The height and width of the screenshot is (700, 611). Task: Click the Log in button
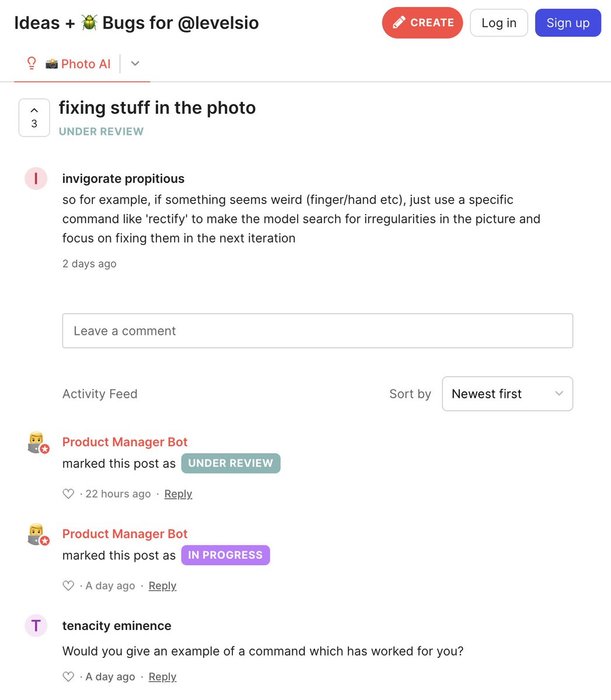[499, 23]
